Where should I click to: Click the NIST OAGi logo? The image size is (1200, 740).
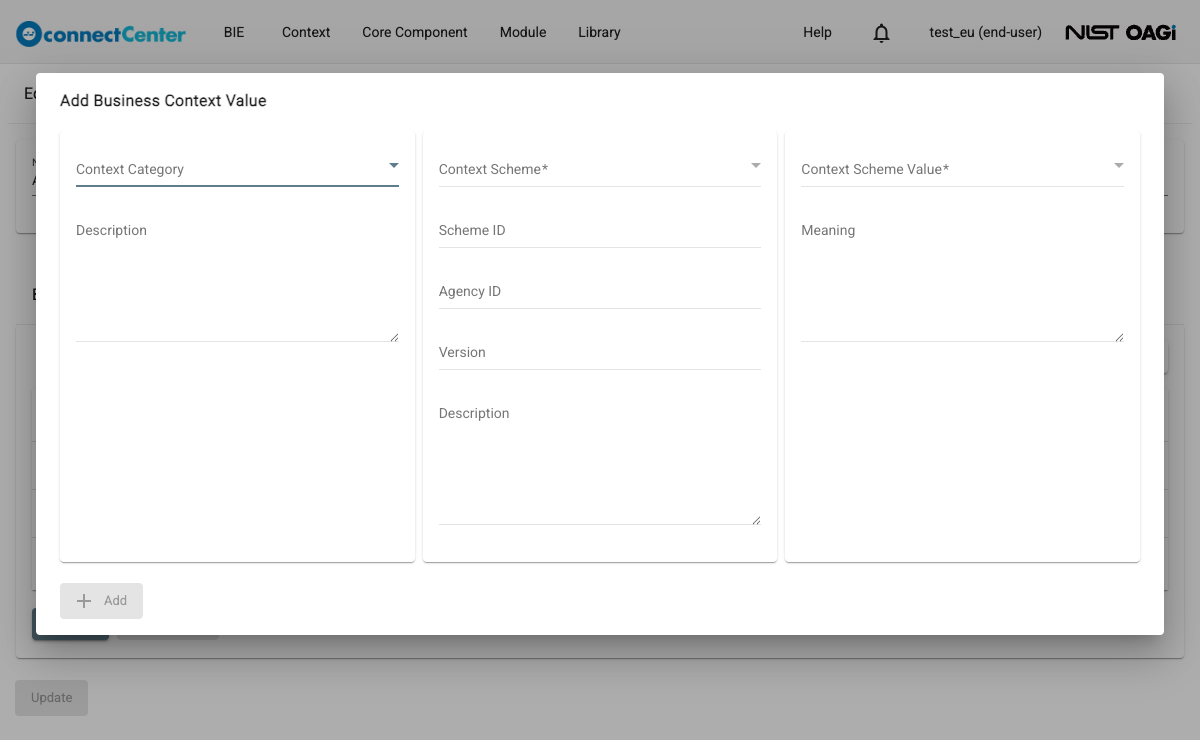pos(1120,32)
